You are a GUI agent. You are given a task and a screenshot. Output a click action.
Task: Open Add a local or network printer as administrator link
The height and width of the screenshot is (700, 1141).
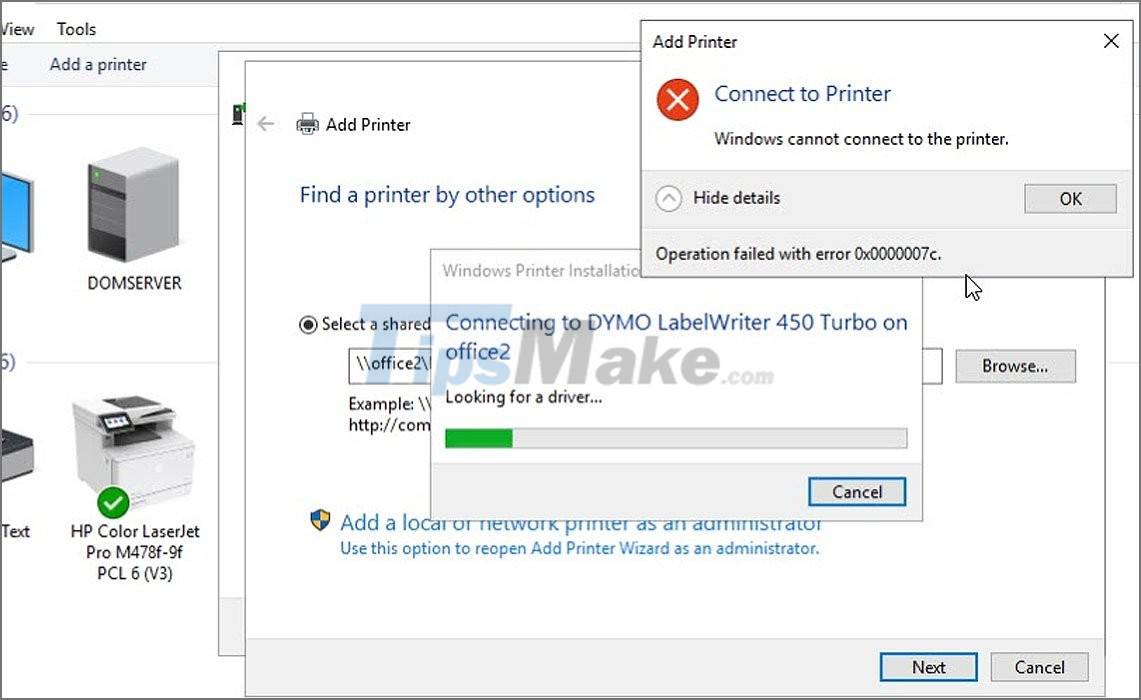click(581, 523)
